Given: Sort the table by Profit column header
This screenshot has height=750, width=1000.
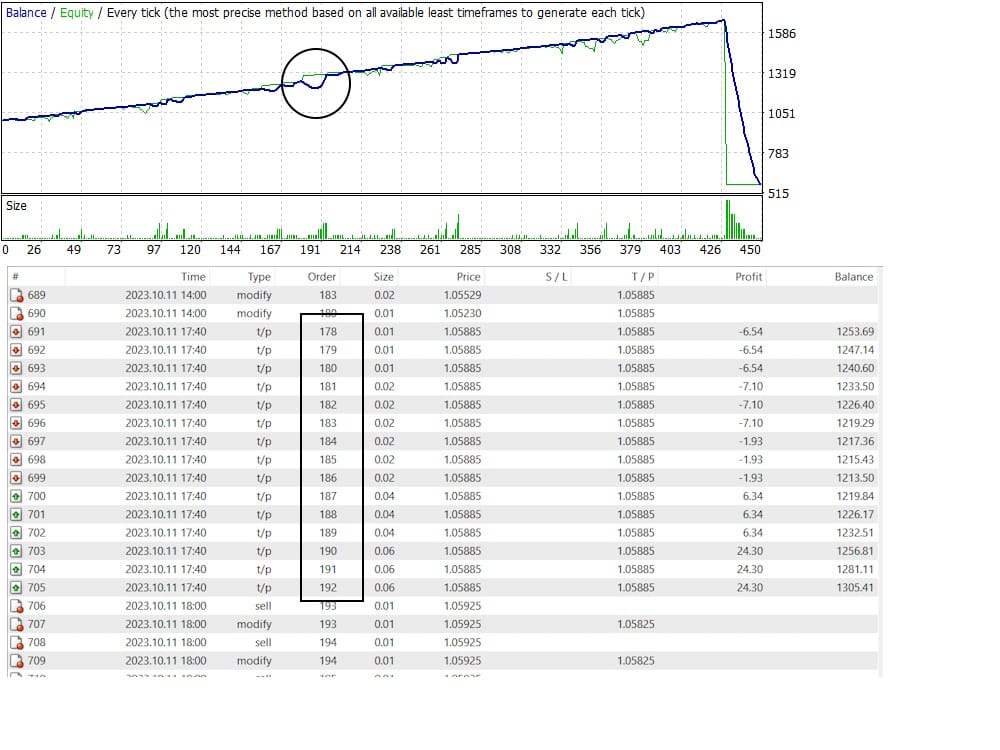Looking at the screenshot, I should click(748, 277).
